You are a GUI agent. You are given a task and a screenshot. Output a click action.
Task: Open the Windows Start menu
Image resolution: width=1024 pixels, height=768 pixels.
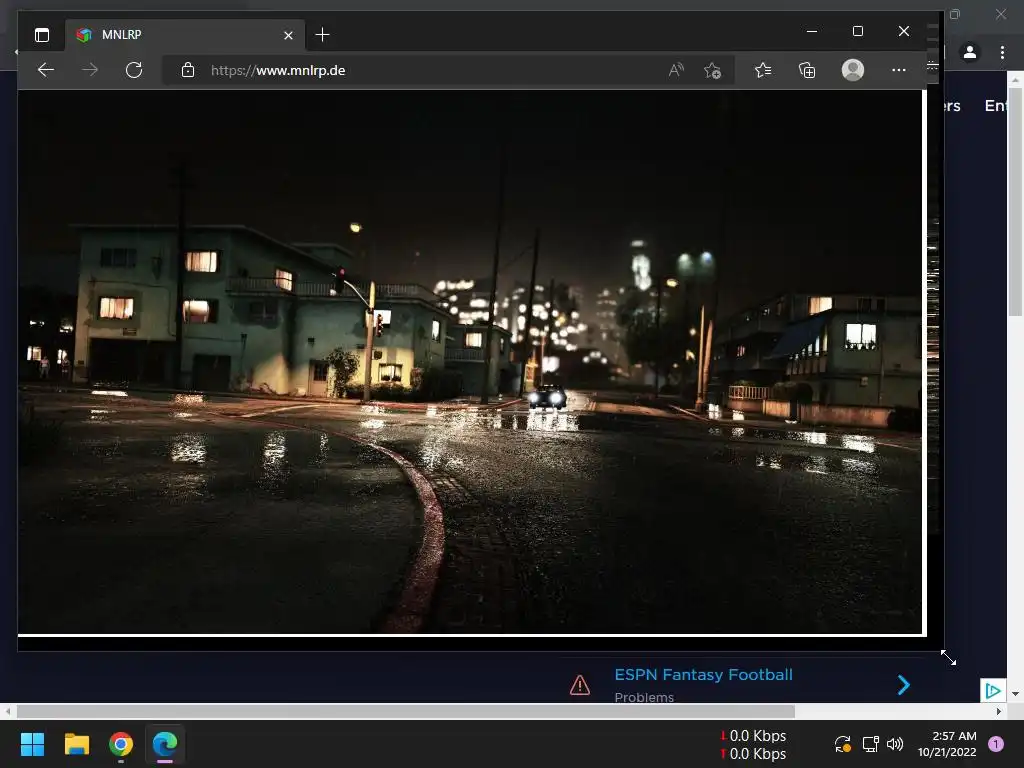click(32, 744)
